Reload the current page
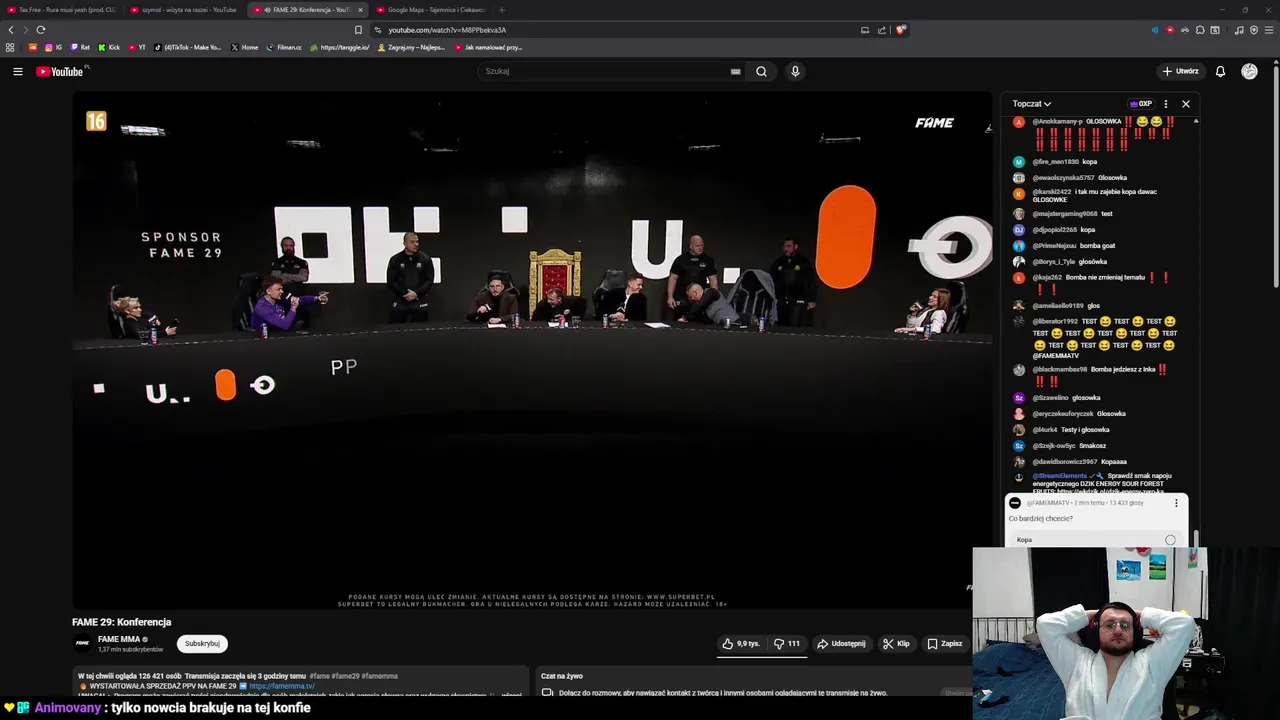Image resolution: width=1280 pixels, height=720 pixels. [x=41, y=30]
